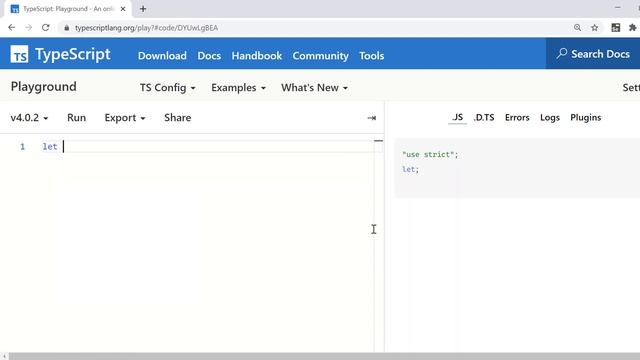Open the Logs tab

(x=550, y=118)
